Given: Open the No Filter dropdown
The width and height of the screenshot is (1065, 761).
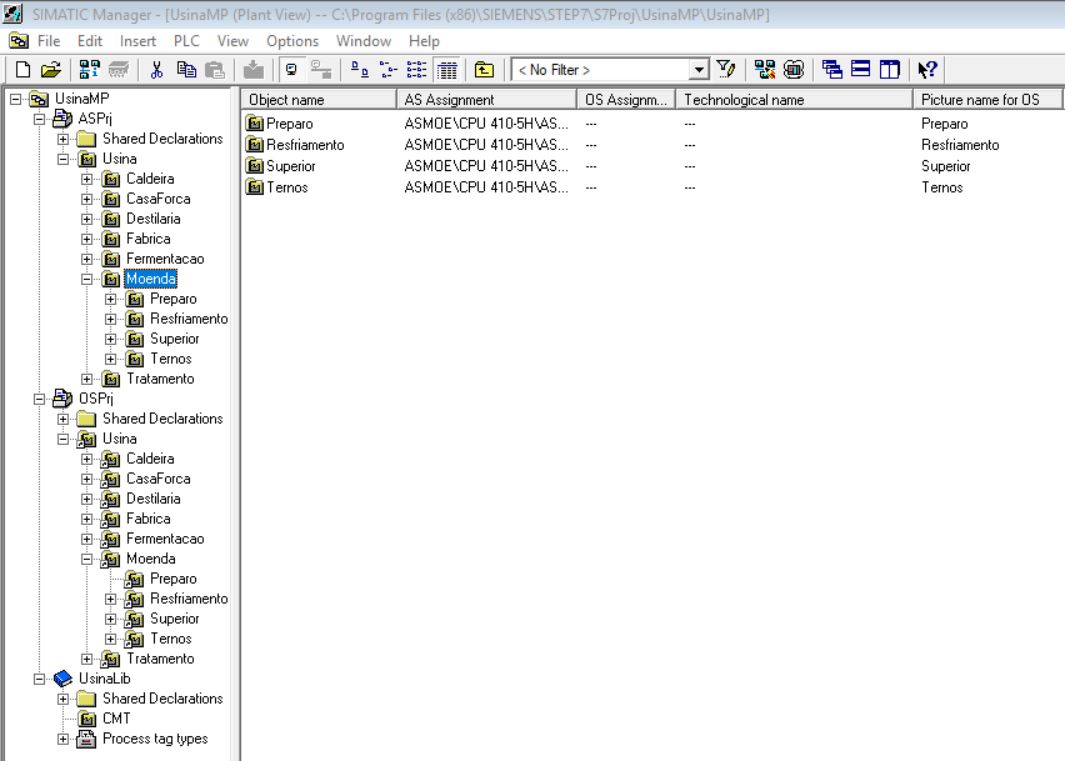Looking at the screenshot, I should pyautogui.click(x=698, y=69).
